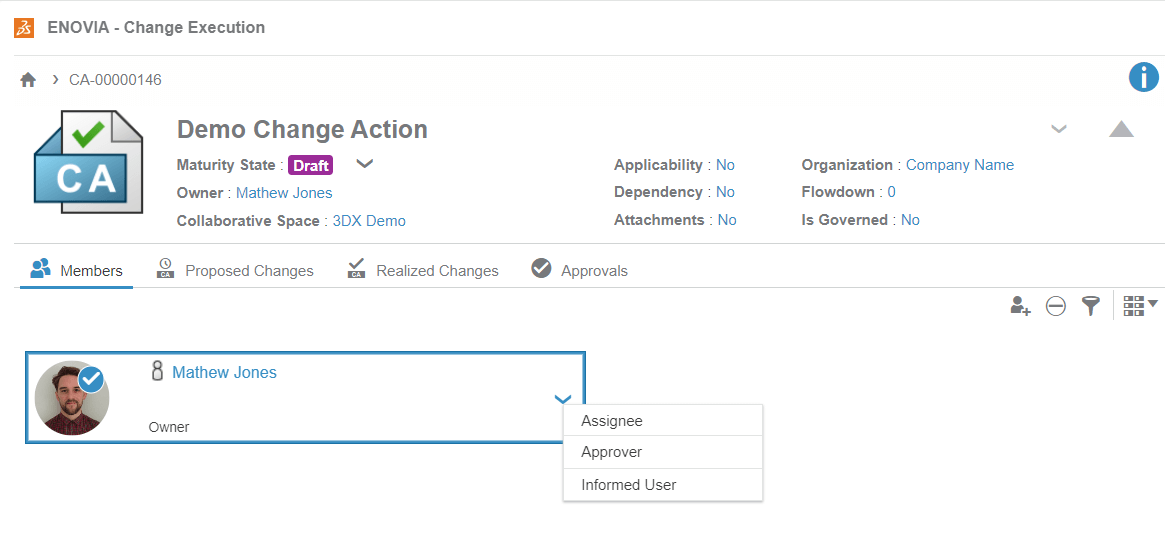The width and height of the screenshot is (1165, 536).
Task: Go to home via house icon
Action: tap(28, 80)
